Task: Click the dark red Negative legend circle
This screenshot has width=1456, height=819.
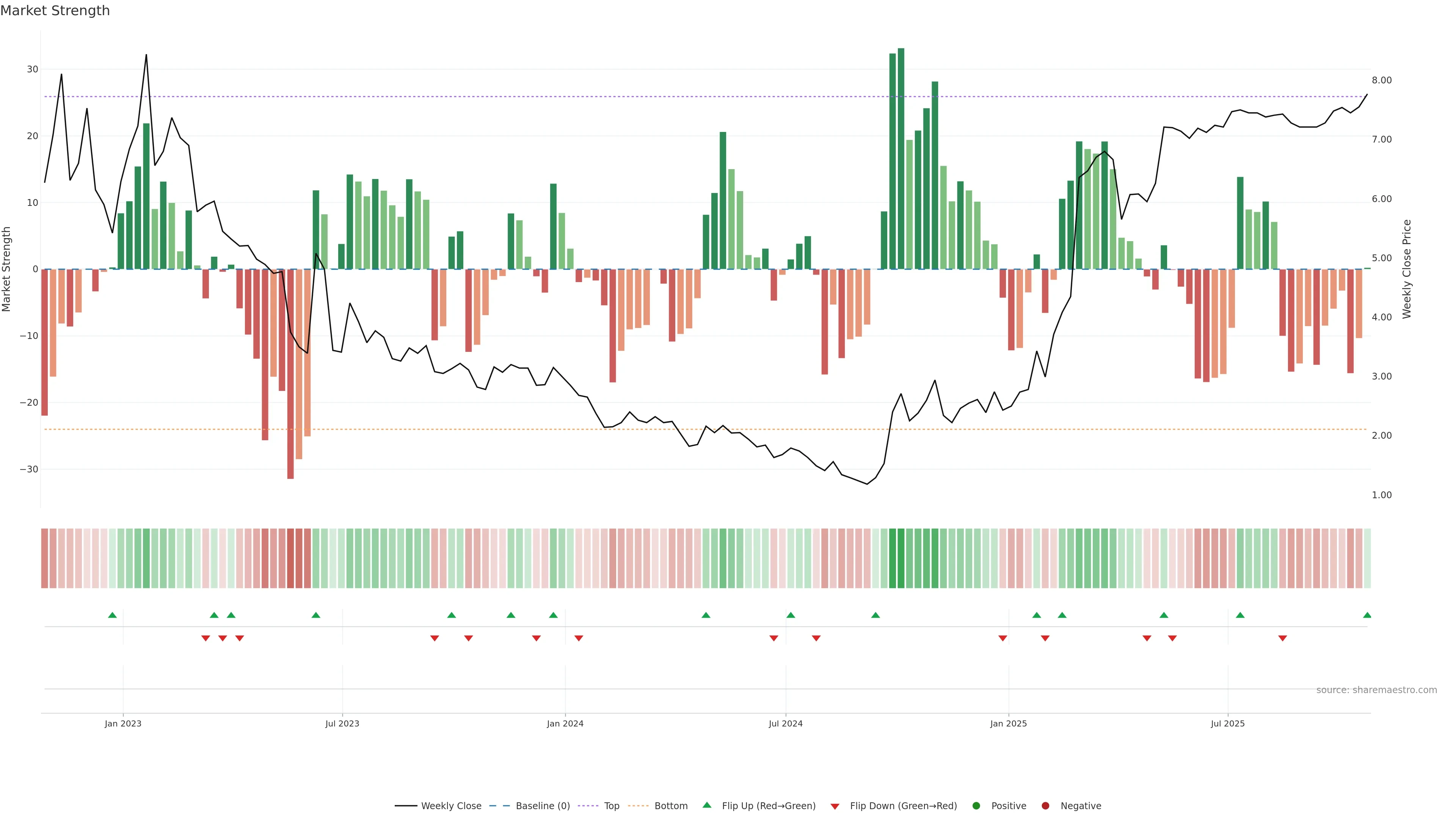Action: pyautogui.click(x=1045, y=805)
